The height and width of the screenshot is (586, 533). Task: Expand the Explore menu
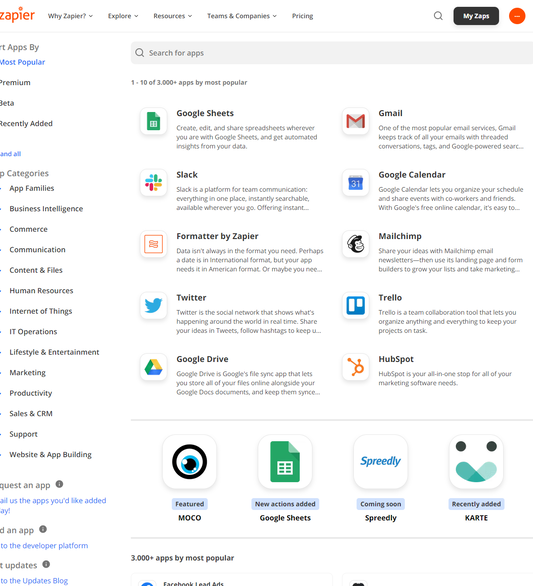pyautogui.click(x=123, y=16)
